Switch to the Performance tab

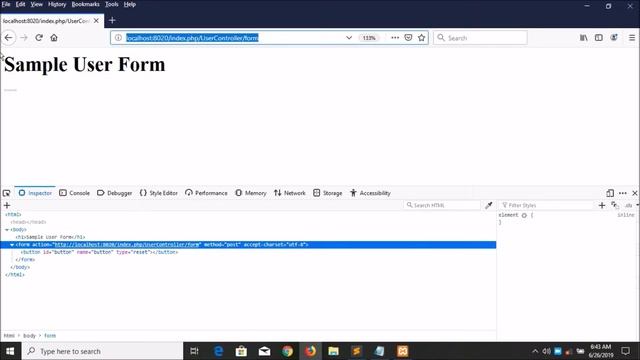[206, 193]
